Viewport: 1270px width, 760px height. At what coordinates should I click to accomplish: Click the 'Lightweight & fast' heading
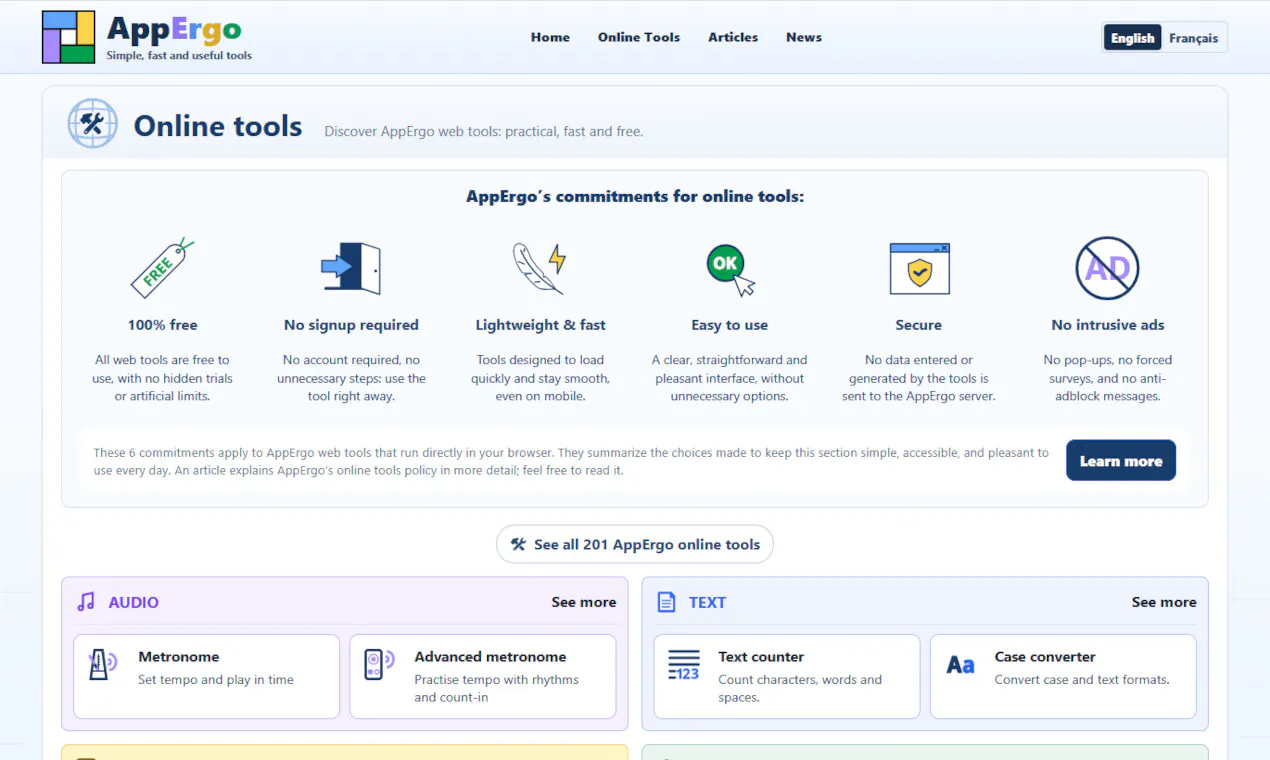click(x=540, y=325)
